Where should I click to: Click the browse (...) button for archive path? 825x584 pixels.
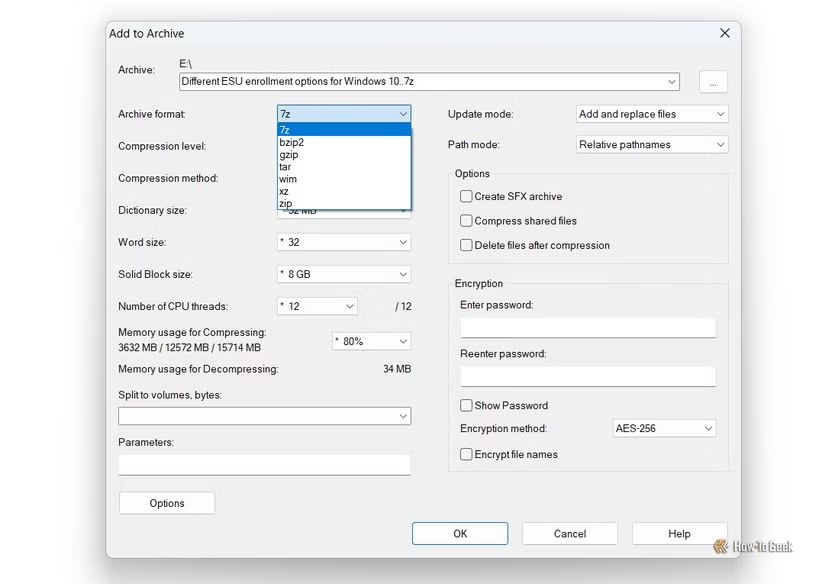click(713, 83)
